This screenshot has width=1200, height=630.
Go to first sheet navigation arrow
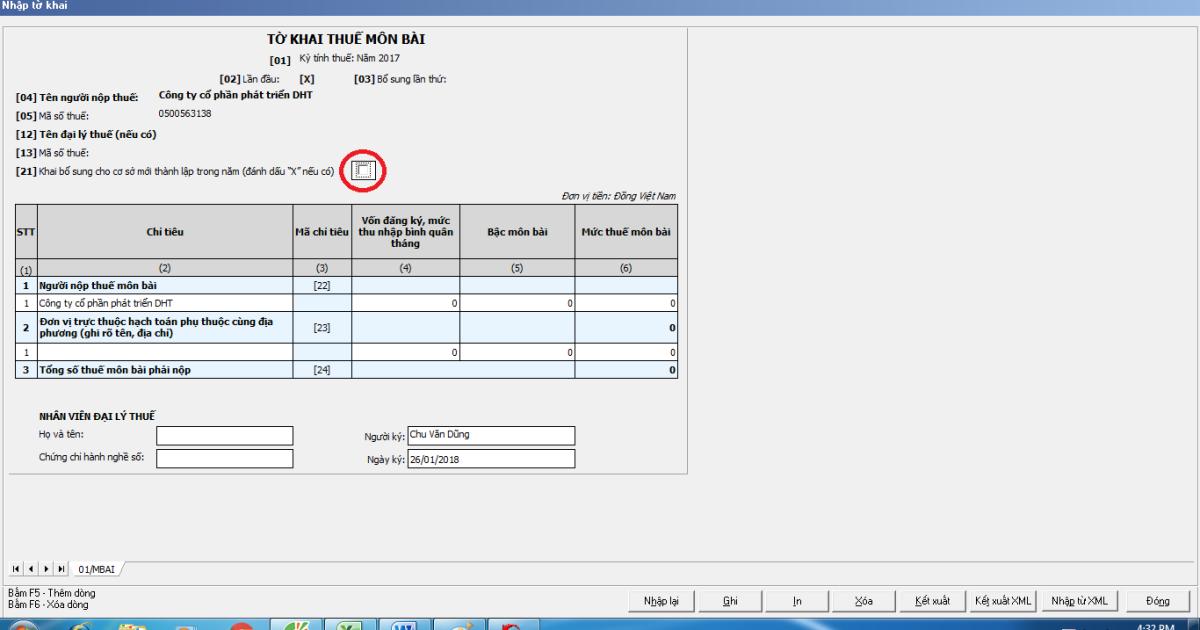click(x=15, y=569)
